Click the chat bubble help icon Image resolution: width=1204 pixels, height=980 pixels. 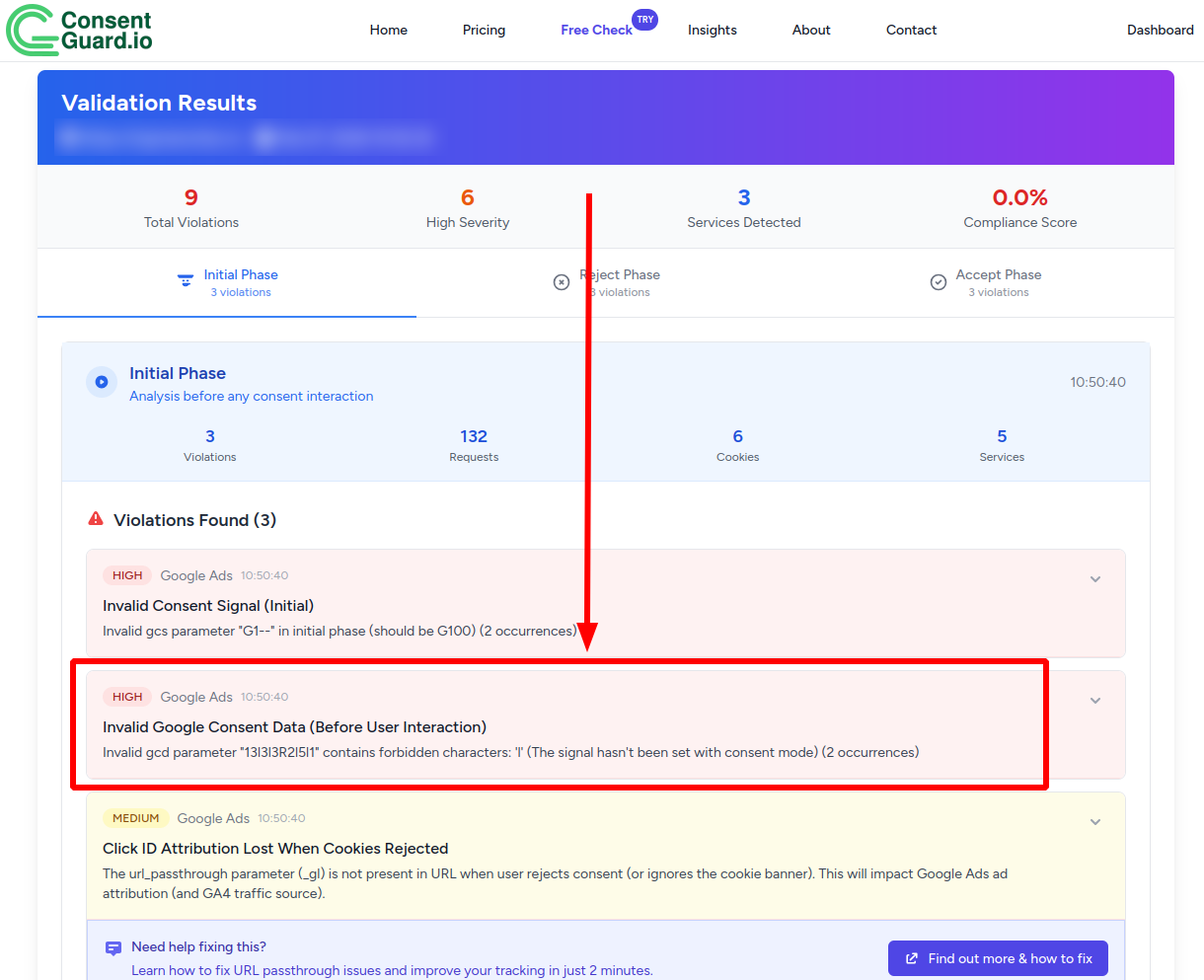(113, 948)
